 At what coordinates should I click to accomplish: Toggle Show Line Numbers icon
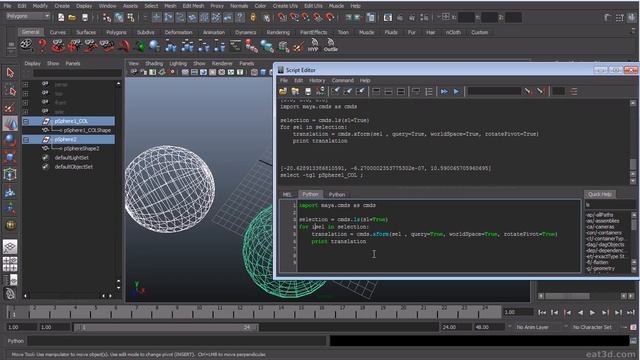pos(429,91)
